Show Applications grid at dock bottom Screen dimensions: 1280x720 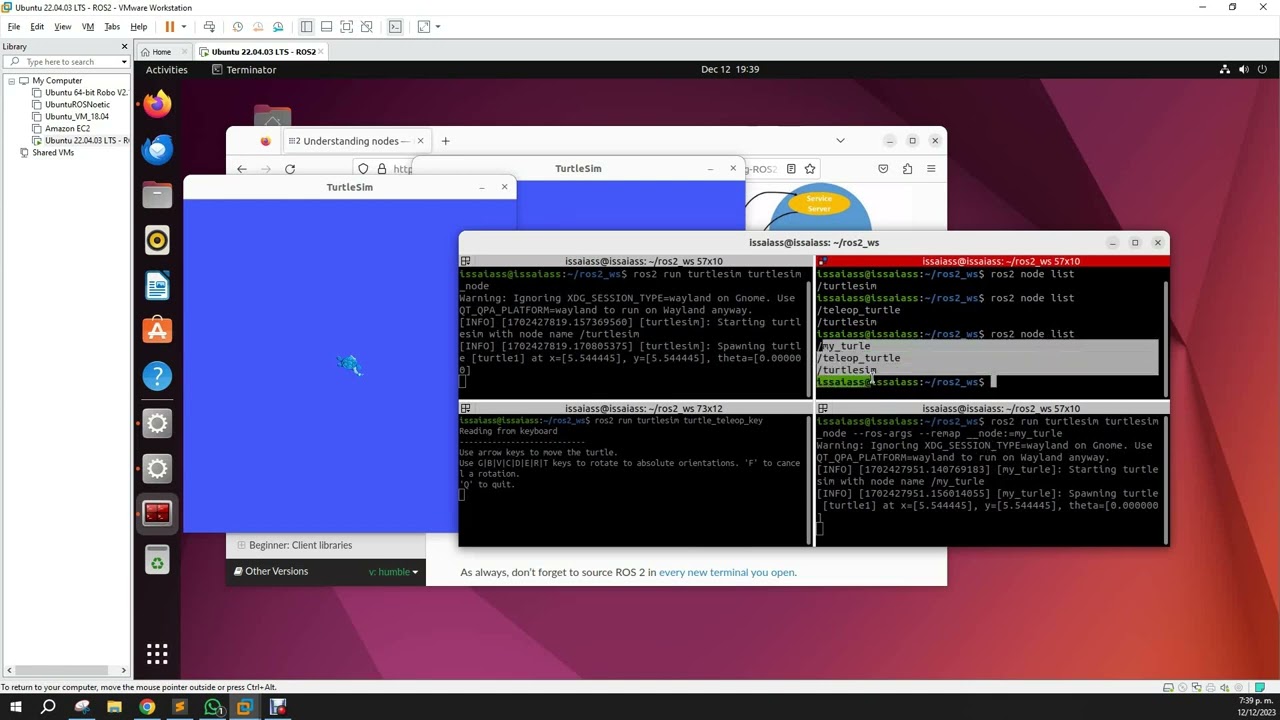click(157, 654)
